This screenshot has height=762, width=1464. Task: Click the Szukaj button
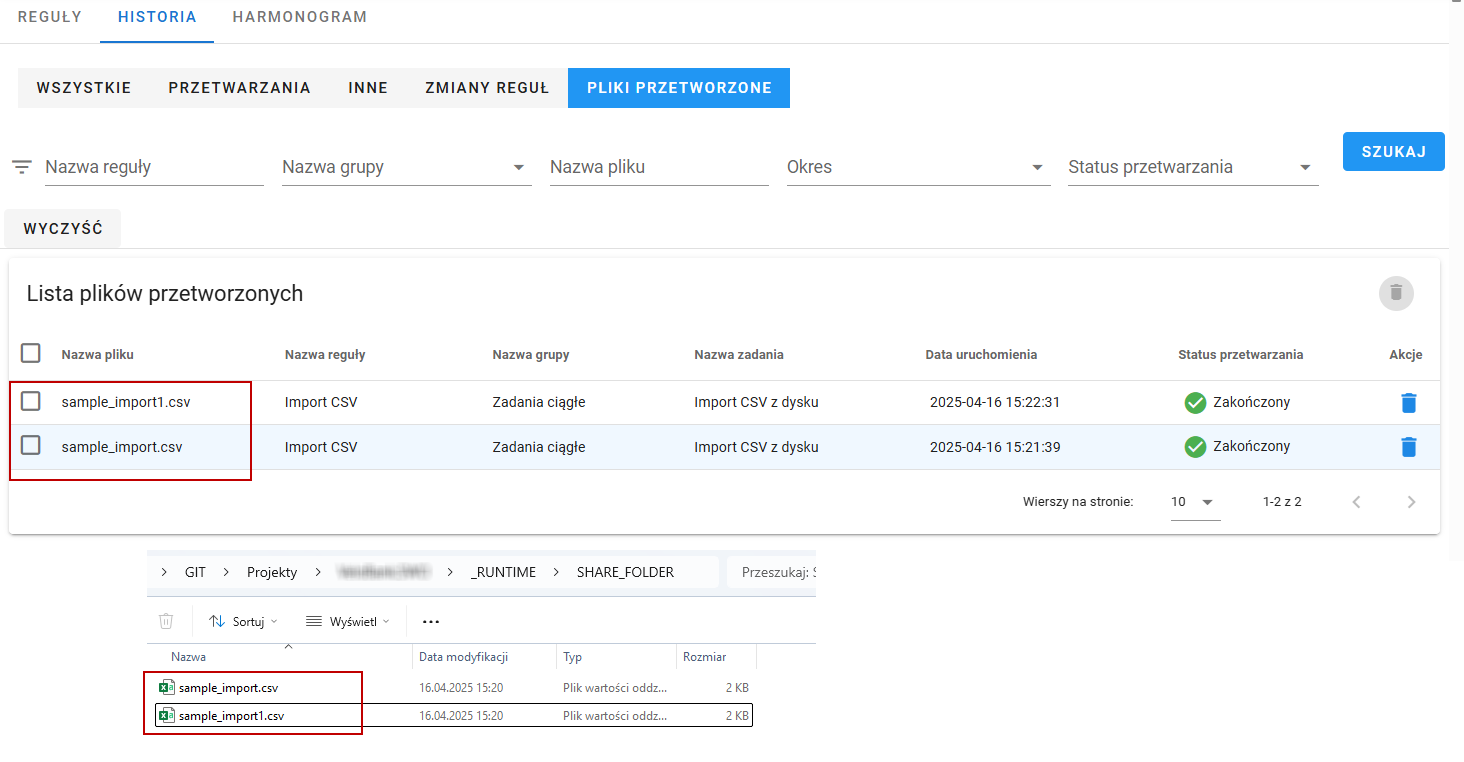[x=1393, y=151]
